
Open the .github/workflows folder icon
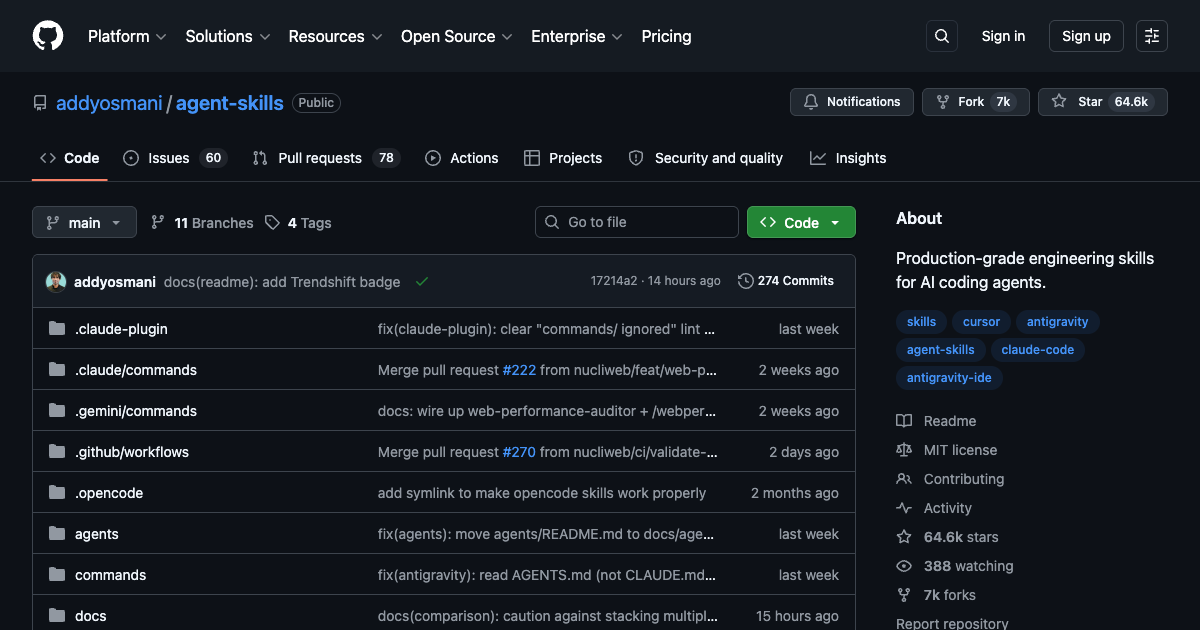[57, 452]
